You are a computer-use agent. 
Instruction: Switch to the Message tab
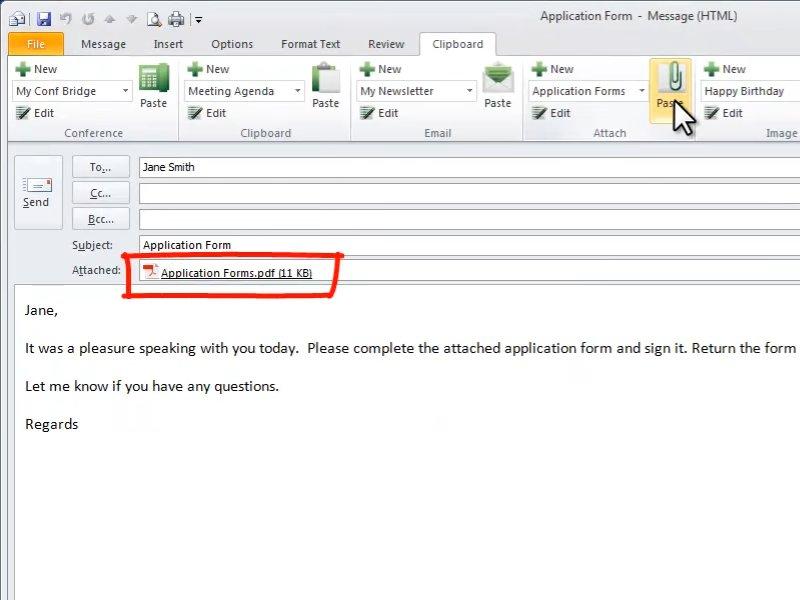(103, 44)
